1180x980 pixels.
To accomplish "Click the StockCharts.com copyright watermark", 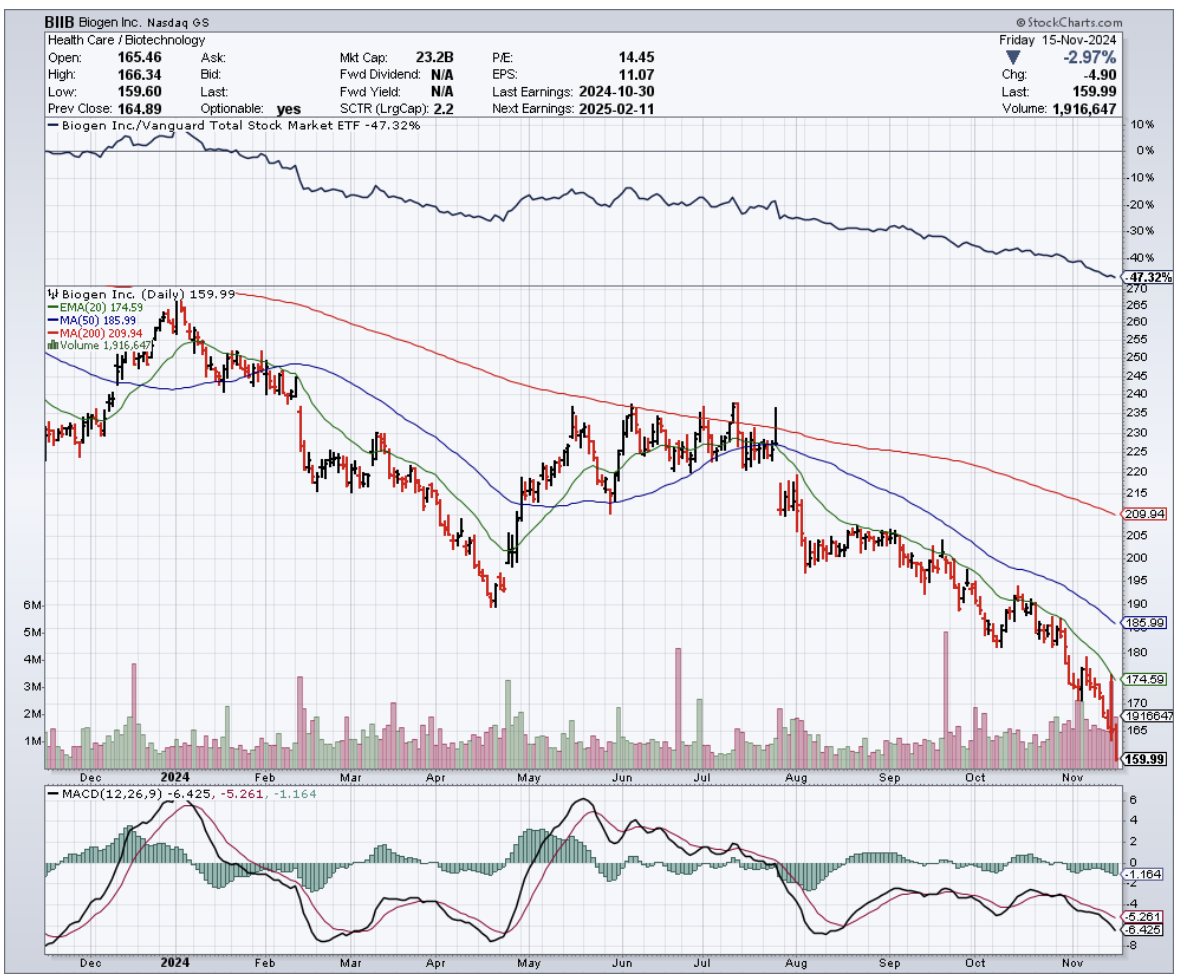I will tap(1068, 22).
